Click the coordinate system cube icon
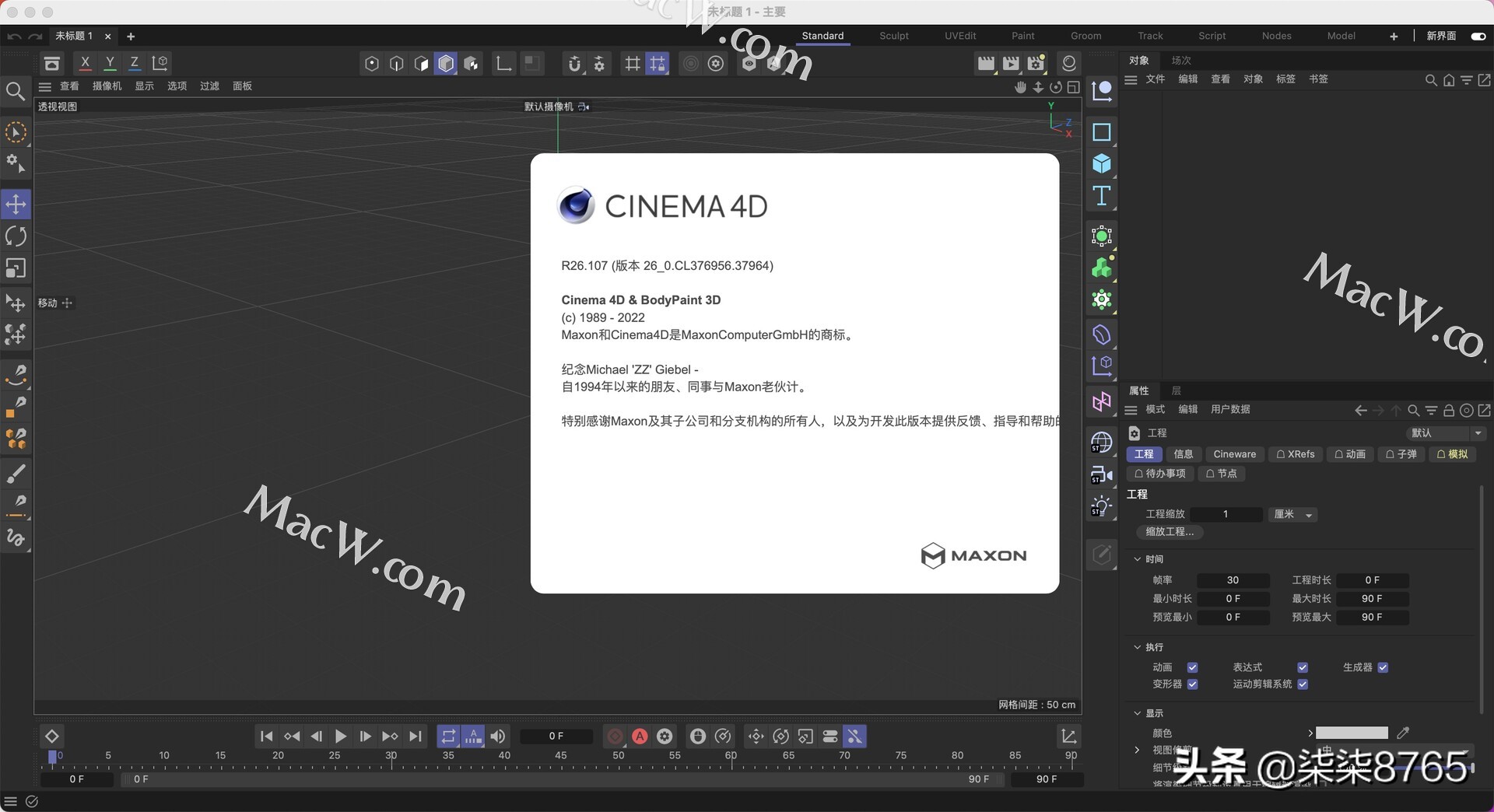1494x812 pixels. pos(160,63)
